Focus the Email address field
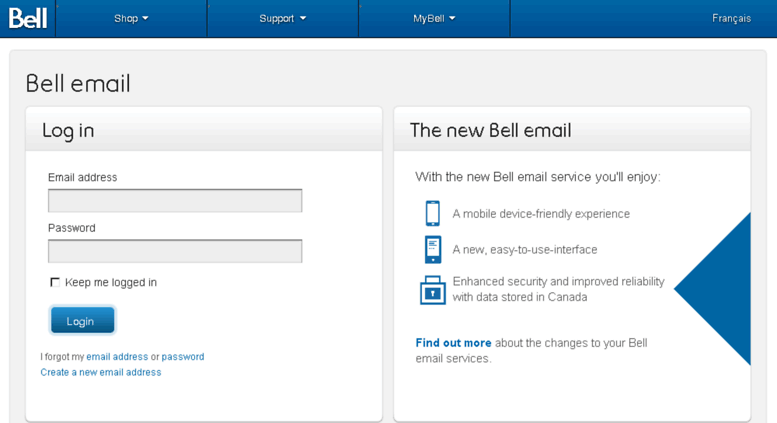The width and height of the screenshot is (777, 423). coord(175,201)
